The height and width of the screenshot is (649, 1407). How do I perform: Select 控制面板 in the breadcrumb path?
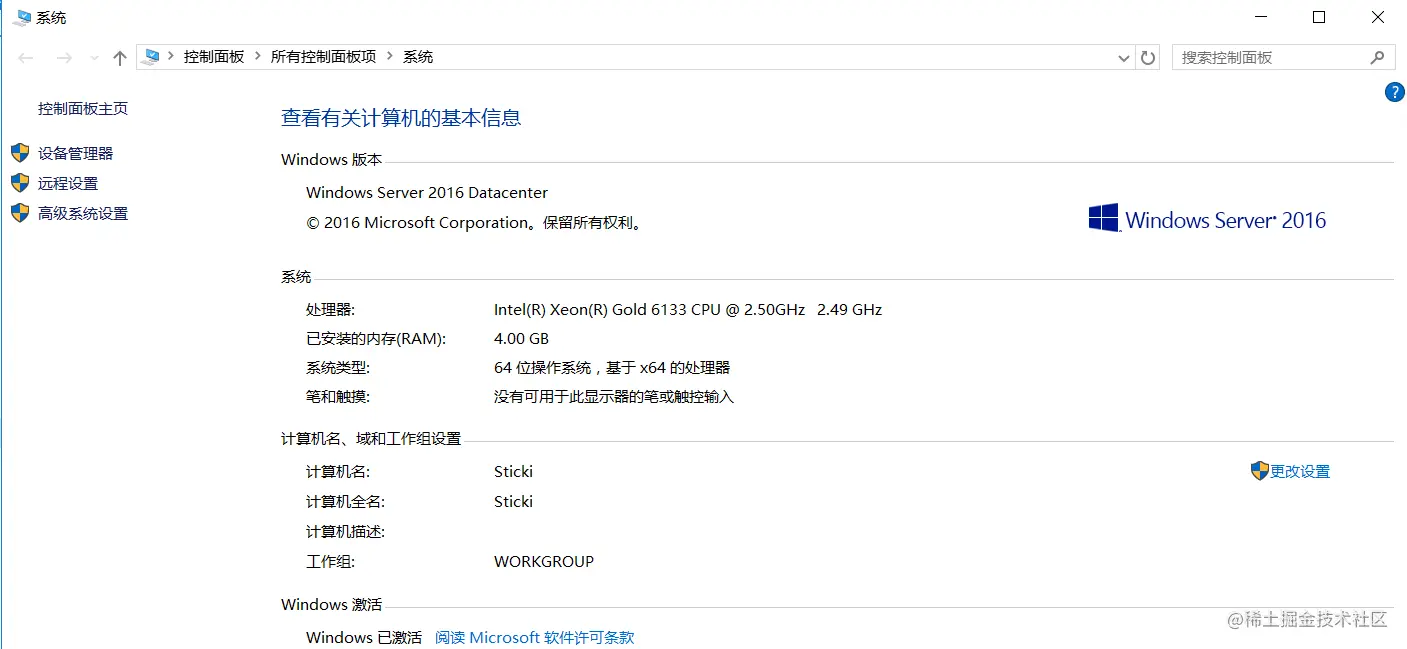pyautogui.click(x=214, y=56)
